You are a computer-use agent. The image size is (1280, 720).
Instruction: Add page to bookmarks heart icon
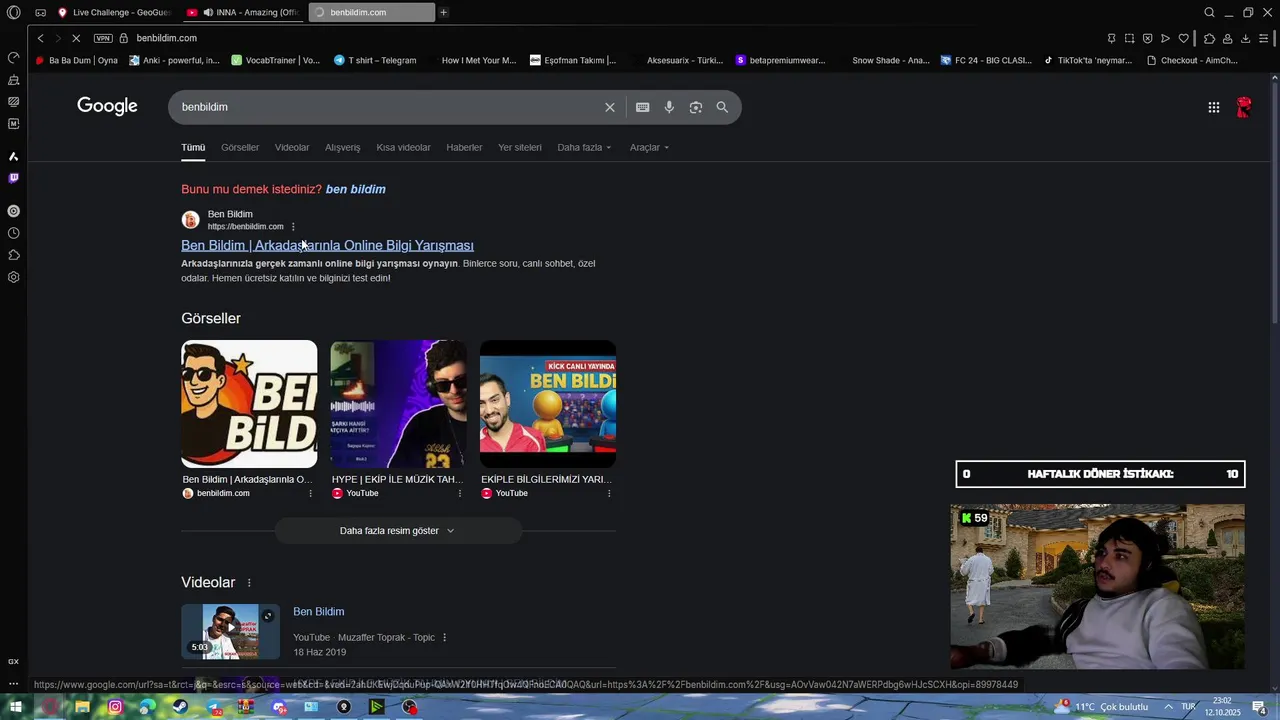(x=1183, y=38)
